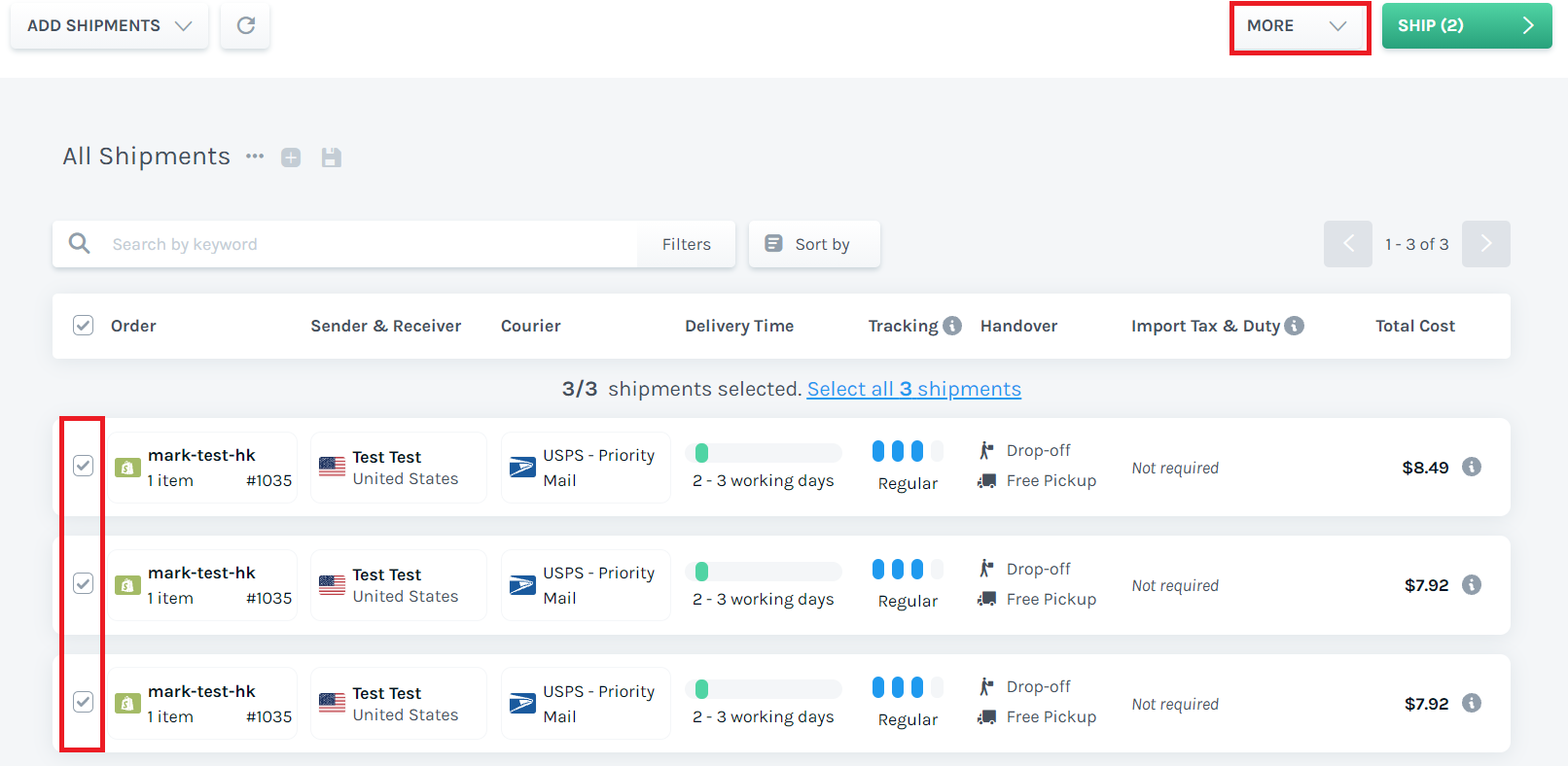
Task: Click the add view plus icon
Action: coord(291,157)
